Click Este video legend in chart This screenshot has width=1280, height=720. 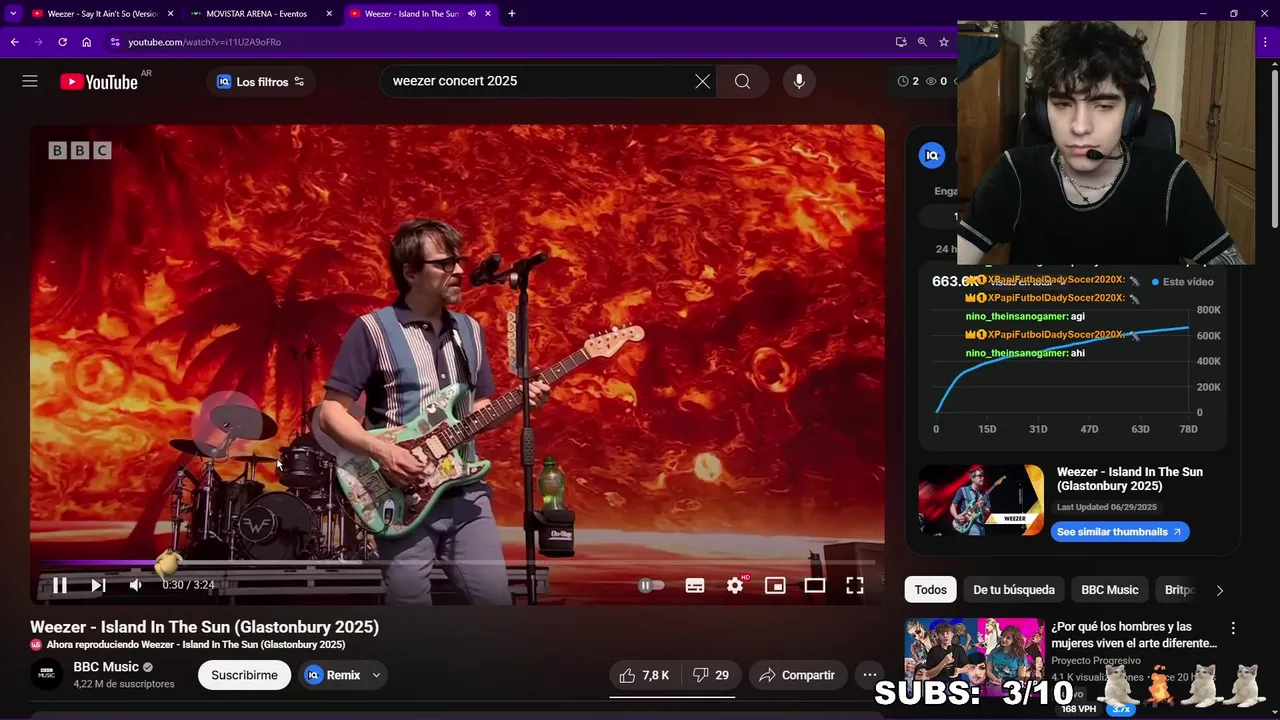pos(1183,282)
